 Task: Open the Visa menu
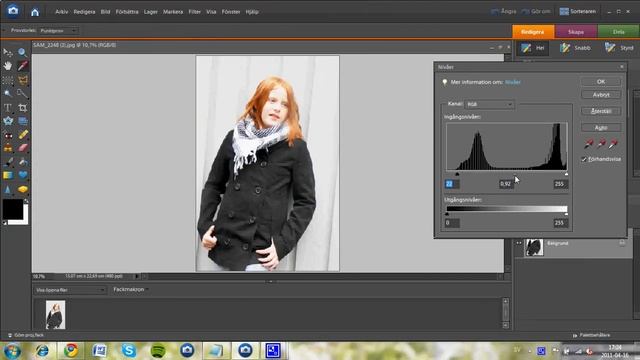pyautogui.click(x=211, y=12)
